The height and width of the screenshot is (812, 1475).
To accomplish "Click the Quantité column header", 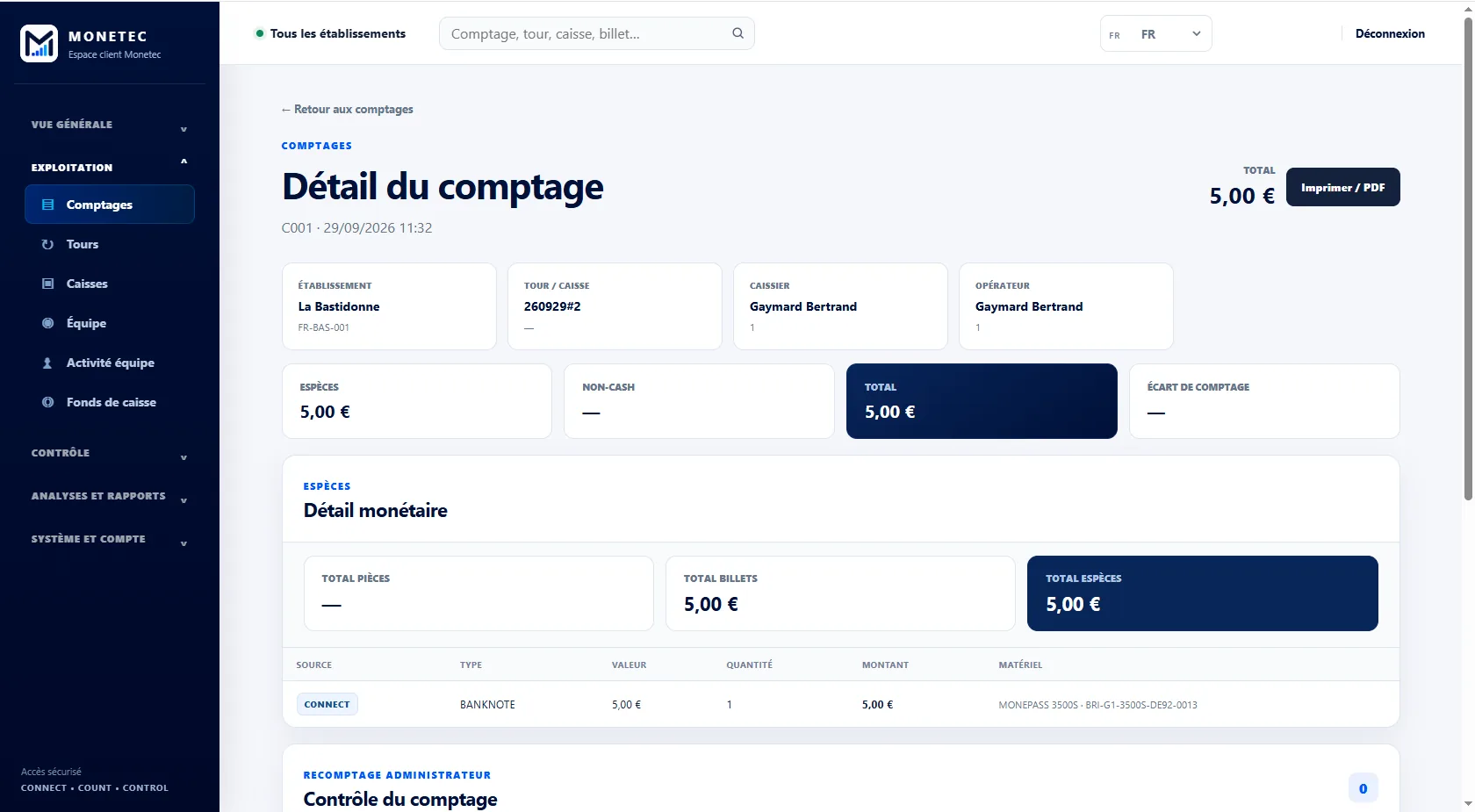I will click(749, 665).
